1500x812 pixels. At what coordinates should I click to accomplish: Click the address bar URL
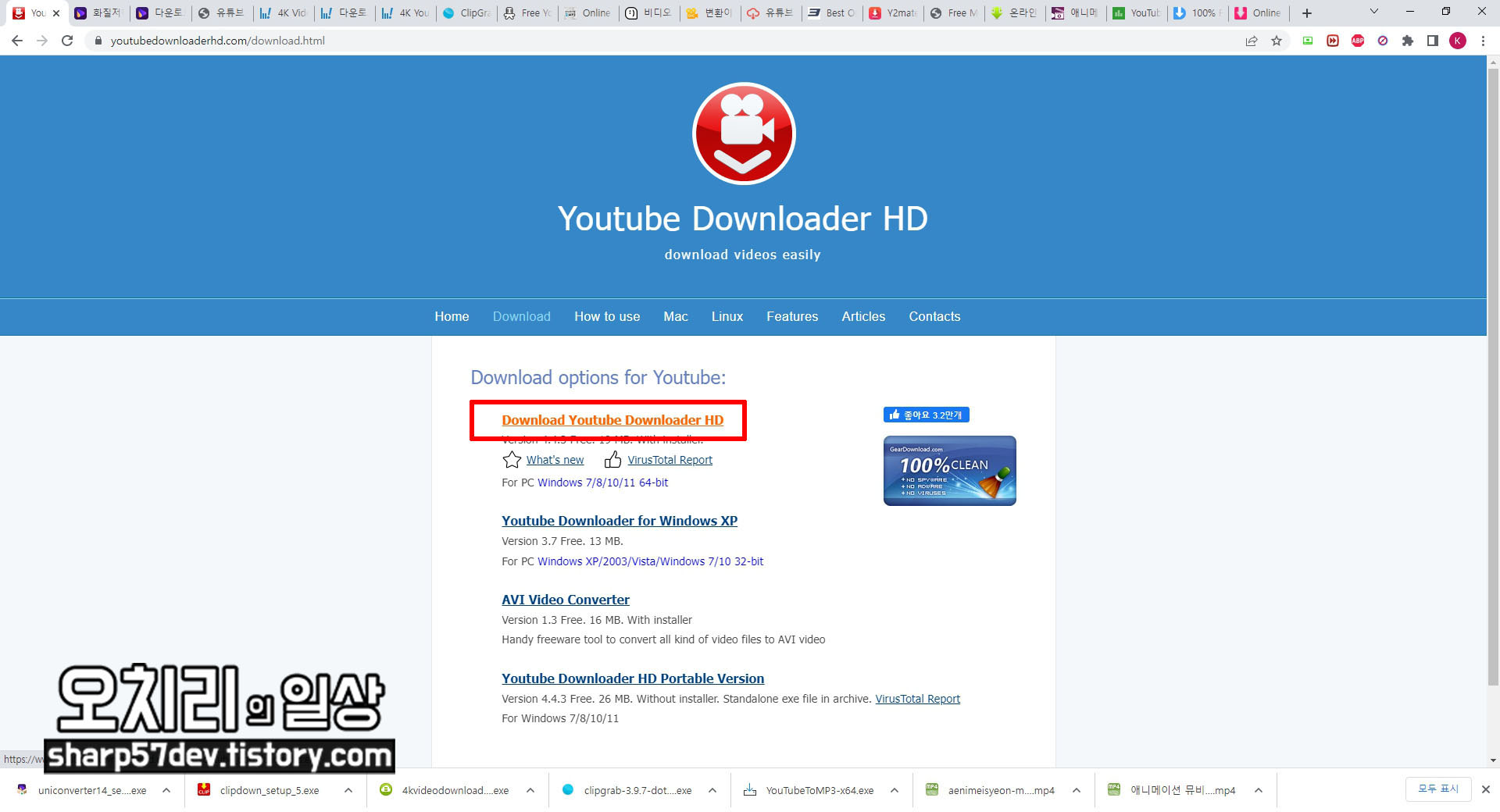click(x=217, y=41)
